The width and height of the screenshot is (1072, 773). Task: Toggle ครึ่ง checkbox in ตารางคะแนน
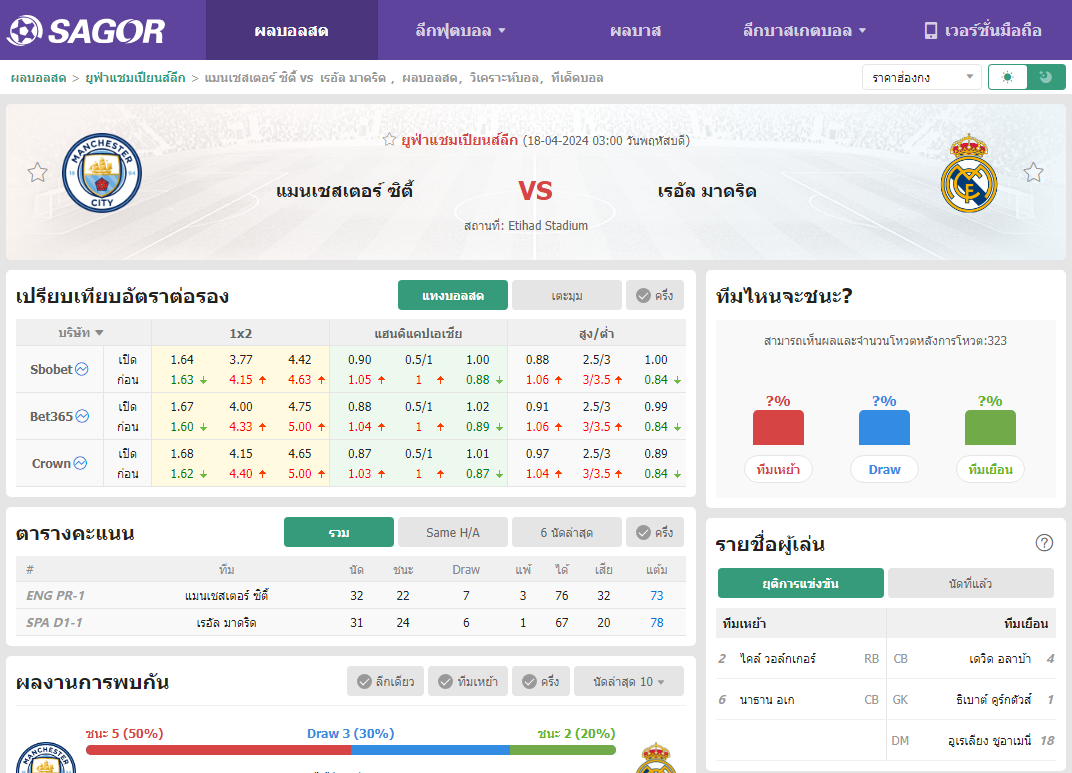[655, 532]
